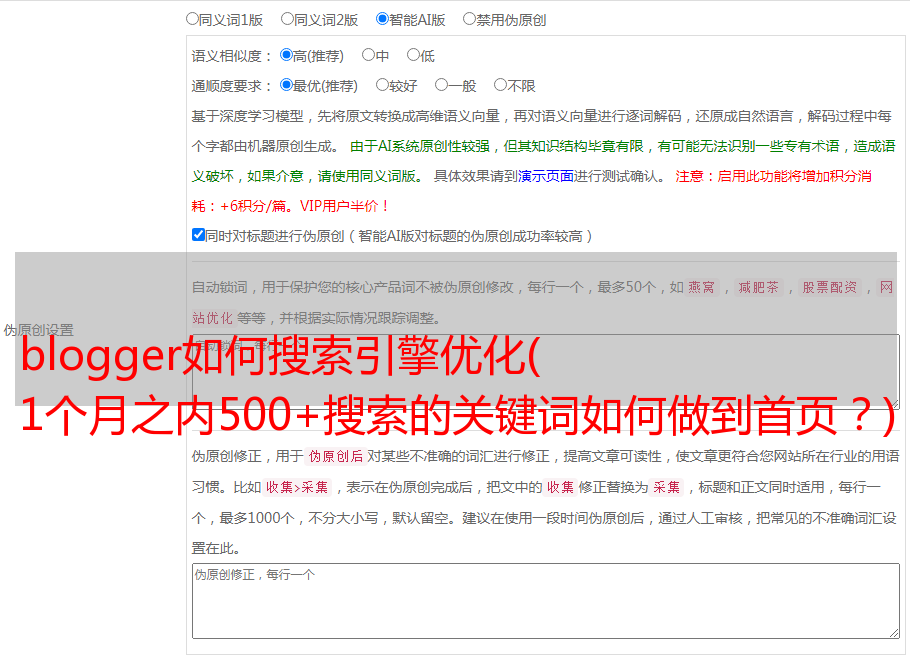Click the 减肥茶 example keyword tag
This screenshot has width=911, height=658.
pyautogui.click(x=758, y=287)
